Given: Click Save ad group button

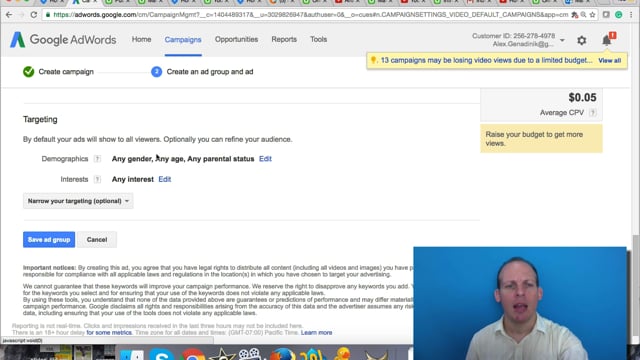Looking at the screenshot, I should click(49, 240).
